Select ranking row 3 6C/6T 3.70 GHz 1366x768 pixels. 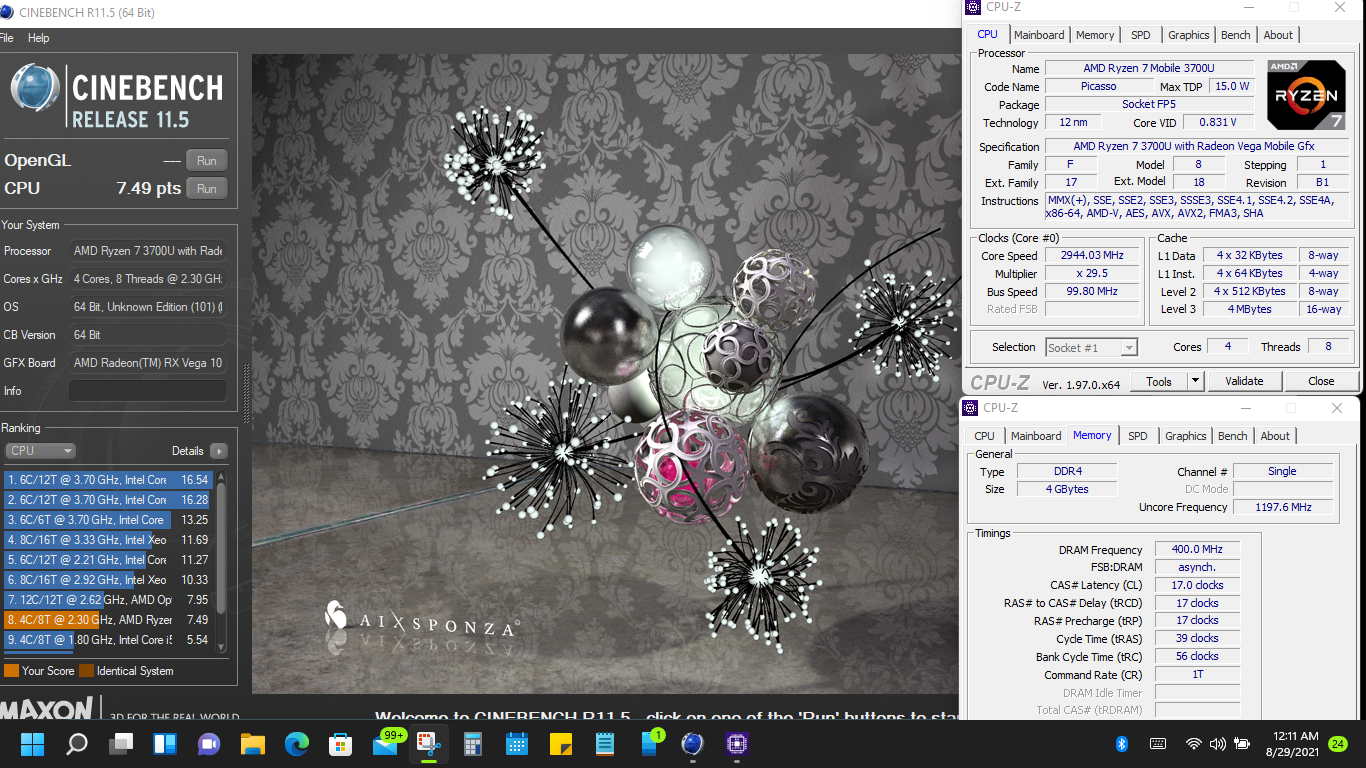108,520
